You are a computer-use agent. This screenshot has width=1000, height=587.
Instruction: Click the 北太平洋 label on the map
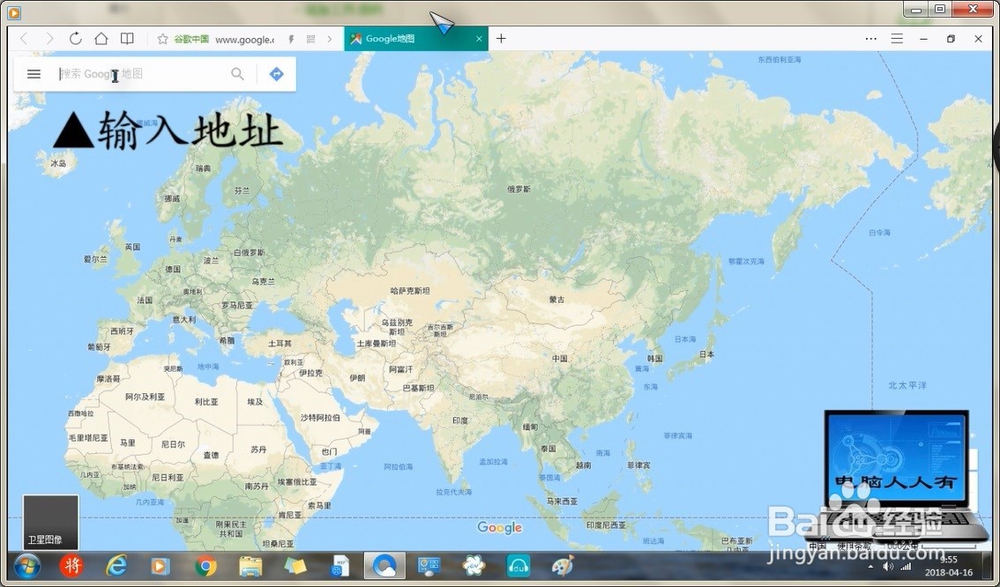(908, 385)
